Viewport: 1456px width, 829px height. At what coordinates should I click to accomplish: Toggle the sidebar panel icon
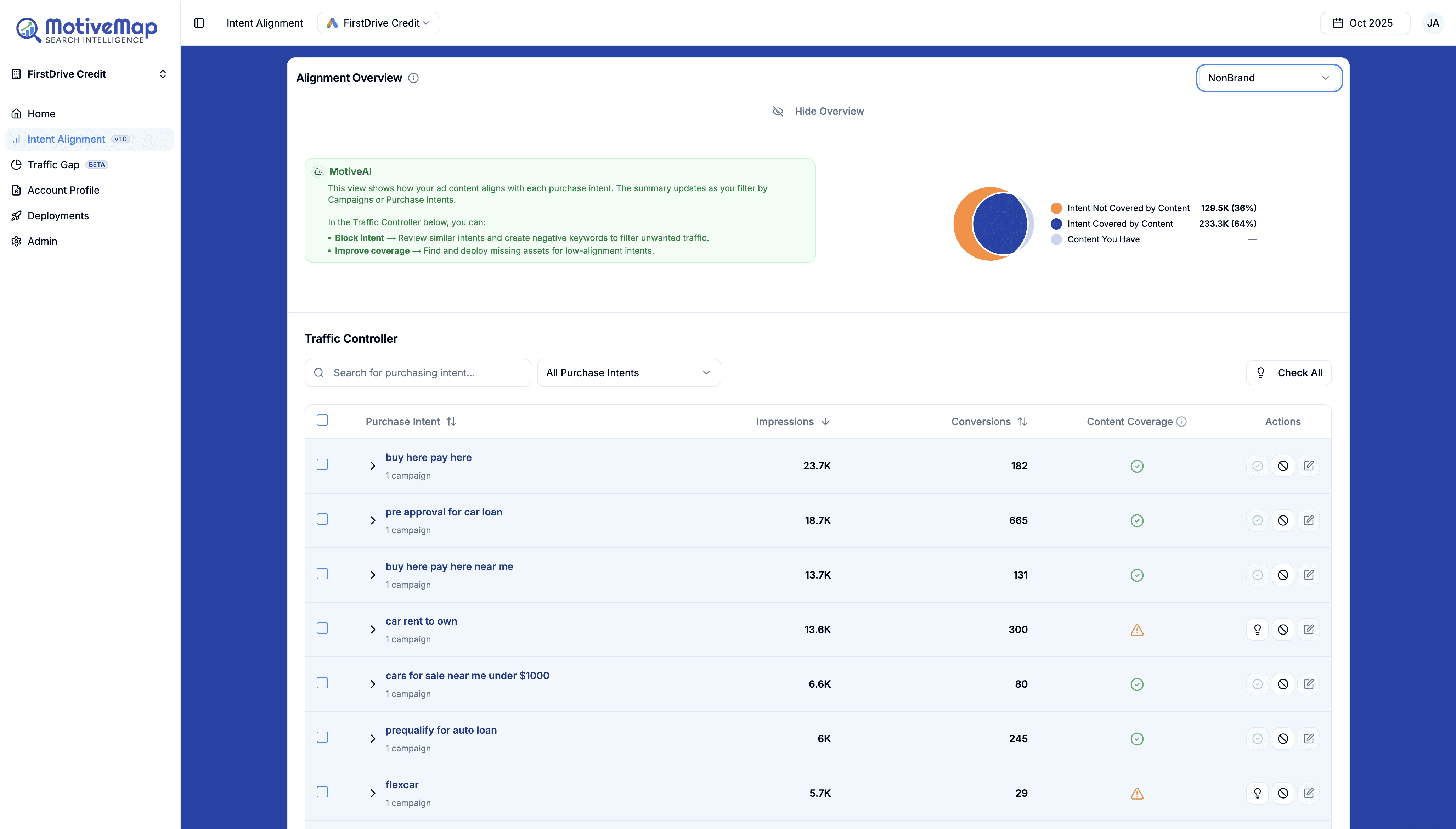199,23
